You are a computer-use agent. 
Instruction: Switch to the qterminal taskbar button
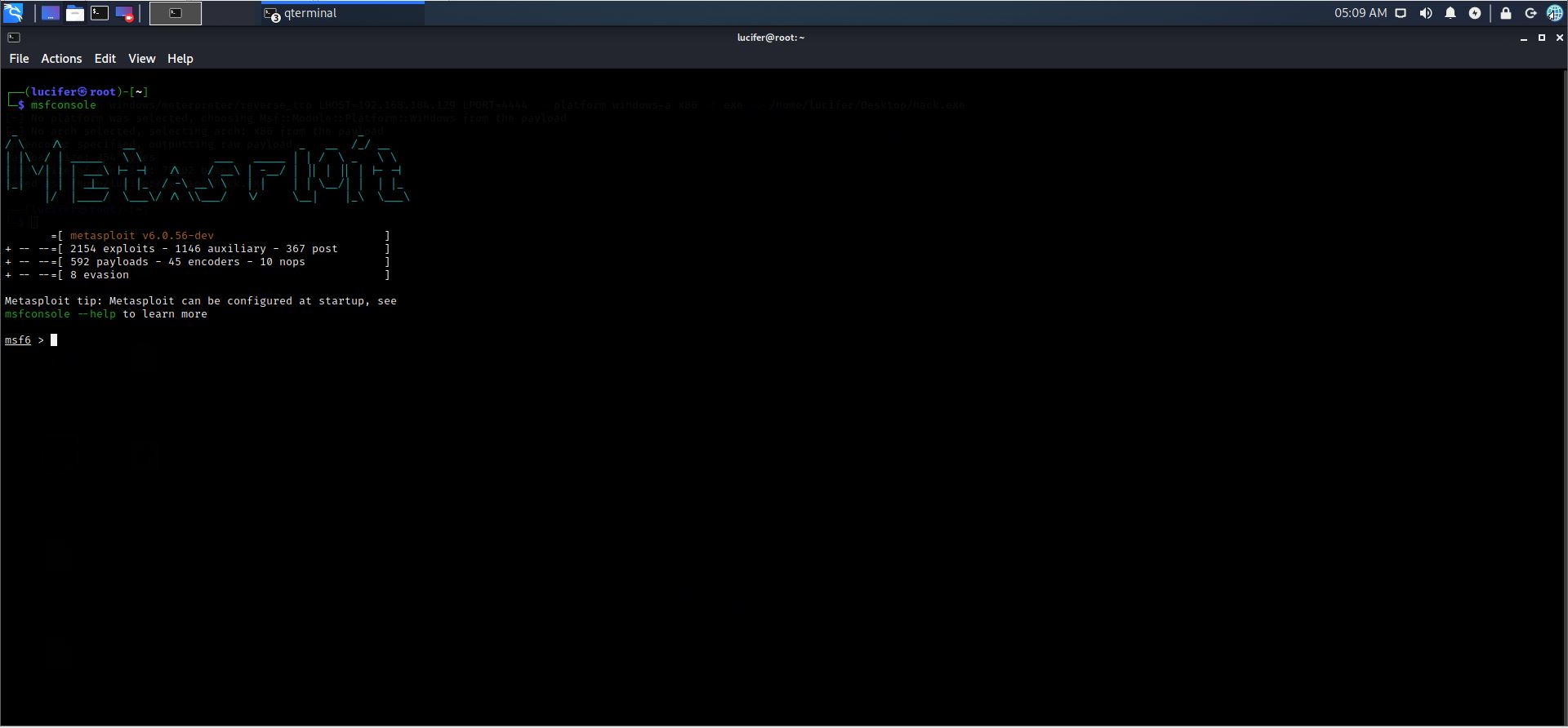(x=343, y=13)
